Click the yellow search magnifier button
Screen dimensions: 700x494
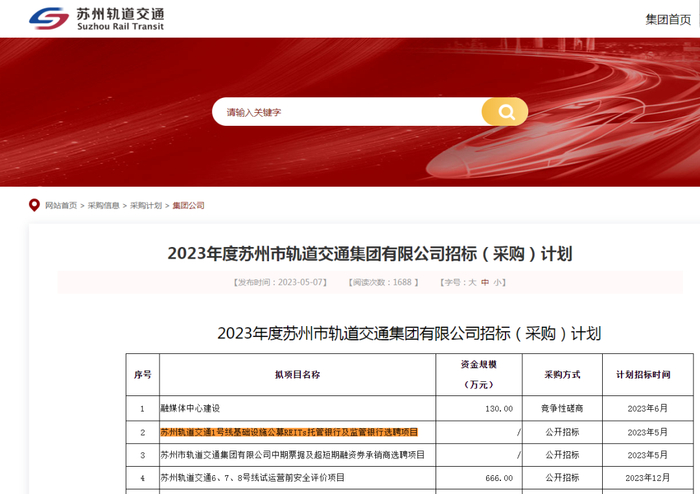click(x=505, y=112)
